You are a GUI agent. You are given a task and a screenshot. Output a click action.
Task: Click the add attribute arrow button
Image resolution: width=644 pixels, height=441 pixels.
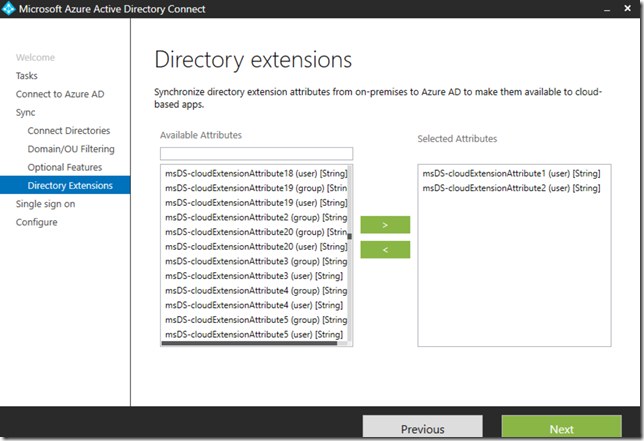(385, 225)
